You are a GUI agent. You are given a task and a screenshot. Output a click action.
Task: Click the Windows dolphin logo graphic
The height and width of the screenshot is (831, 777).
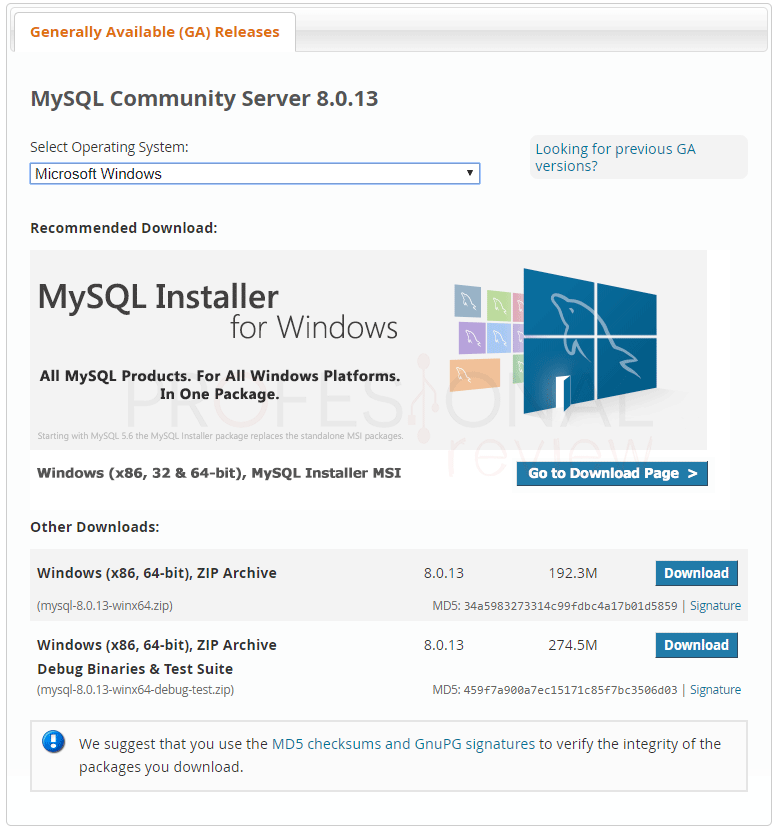pyautogui.click(x=589, y=341)
